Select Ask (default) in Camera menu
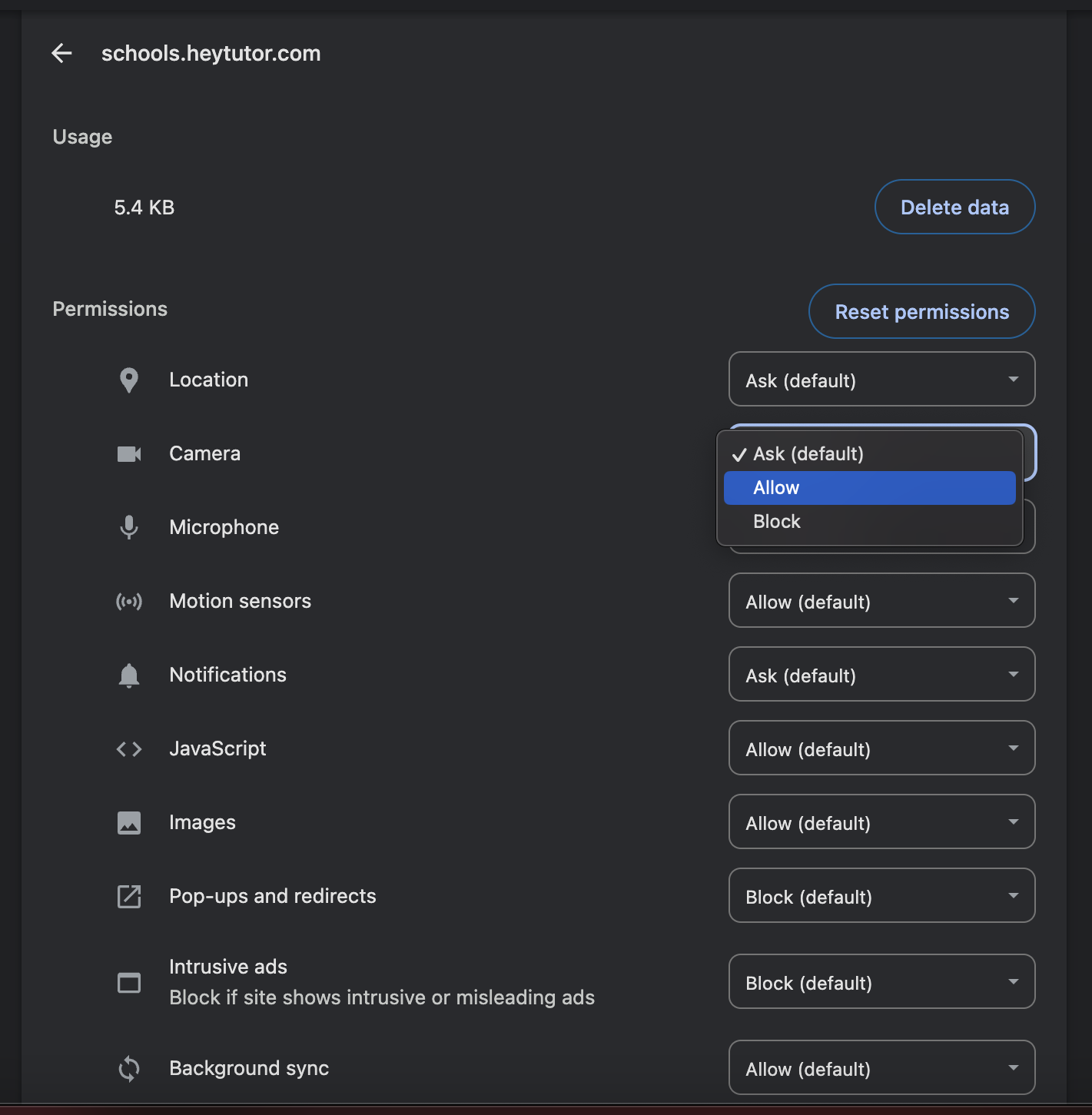This screenshot has height=1115, width=1092. click(x=869, y=454)
